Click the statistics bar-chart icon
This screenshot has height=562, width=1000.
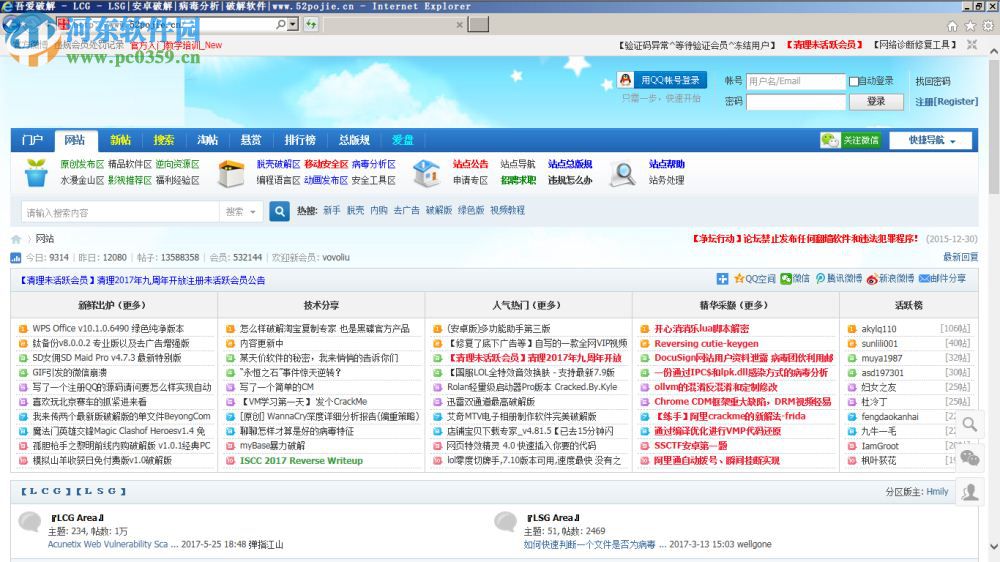16,258
